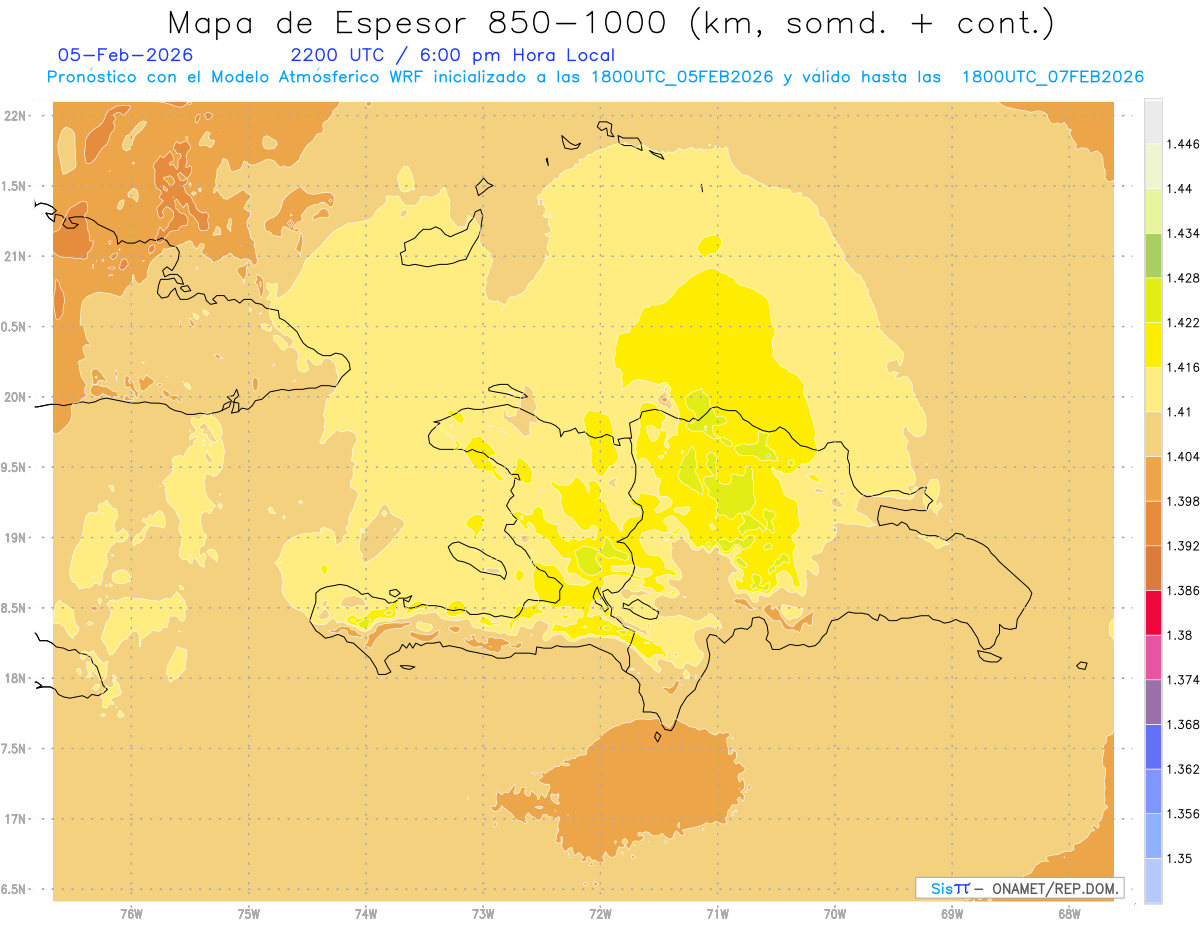This screenshot has height=927, width=1200.
Task: Click the 20N latitude label
Action: point(16,397)
